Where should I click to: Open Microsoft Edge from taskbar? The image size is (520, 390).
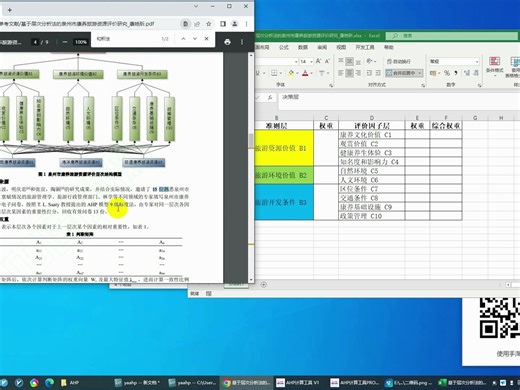(x=49, y=383)
